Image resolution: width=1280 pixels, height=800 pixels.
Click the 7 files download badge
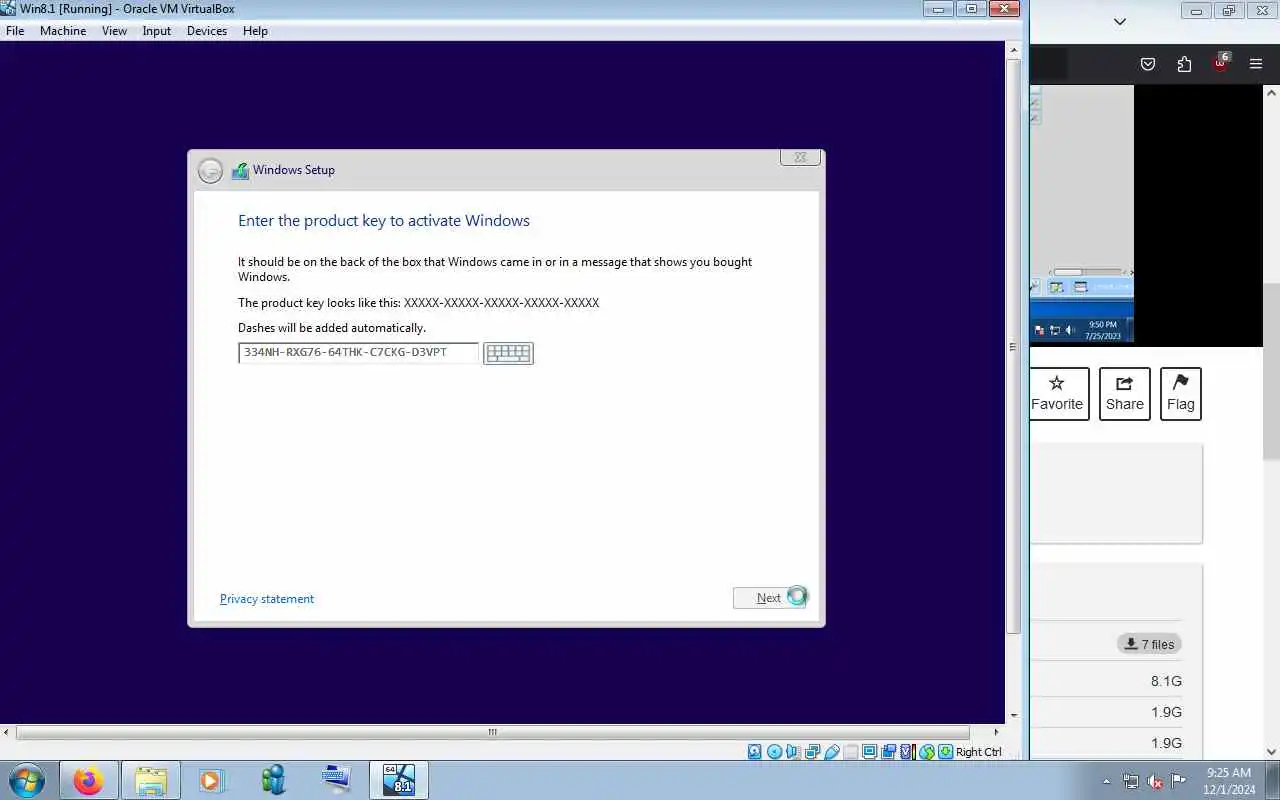(x=1149, y=644)
